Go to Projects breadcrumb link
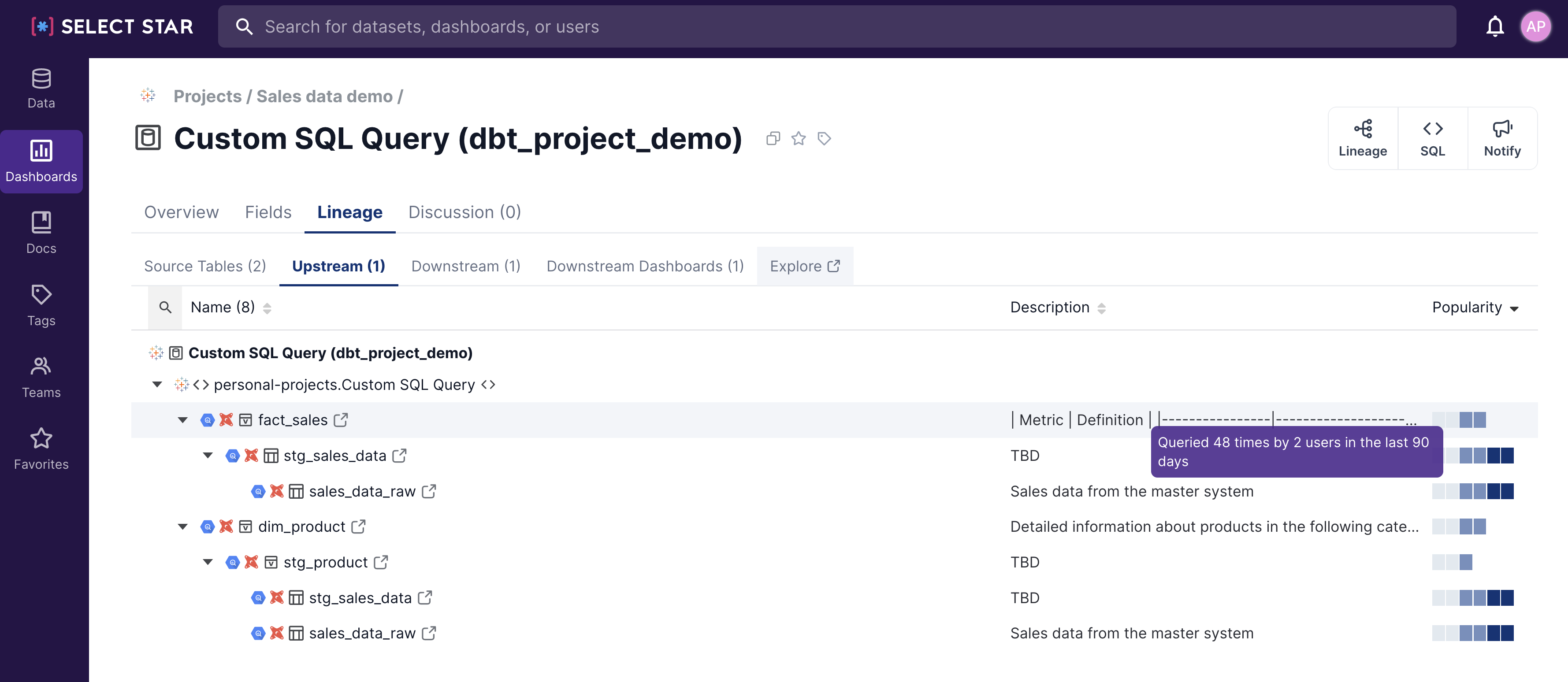Screen dimensions: 1568x682 208,96
